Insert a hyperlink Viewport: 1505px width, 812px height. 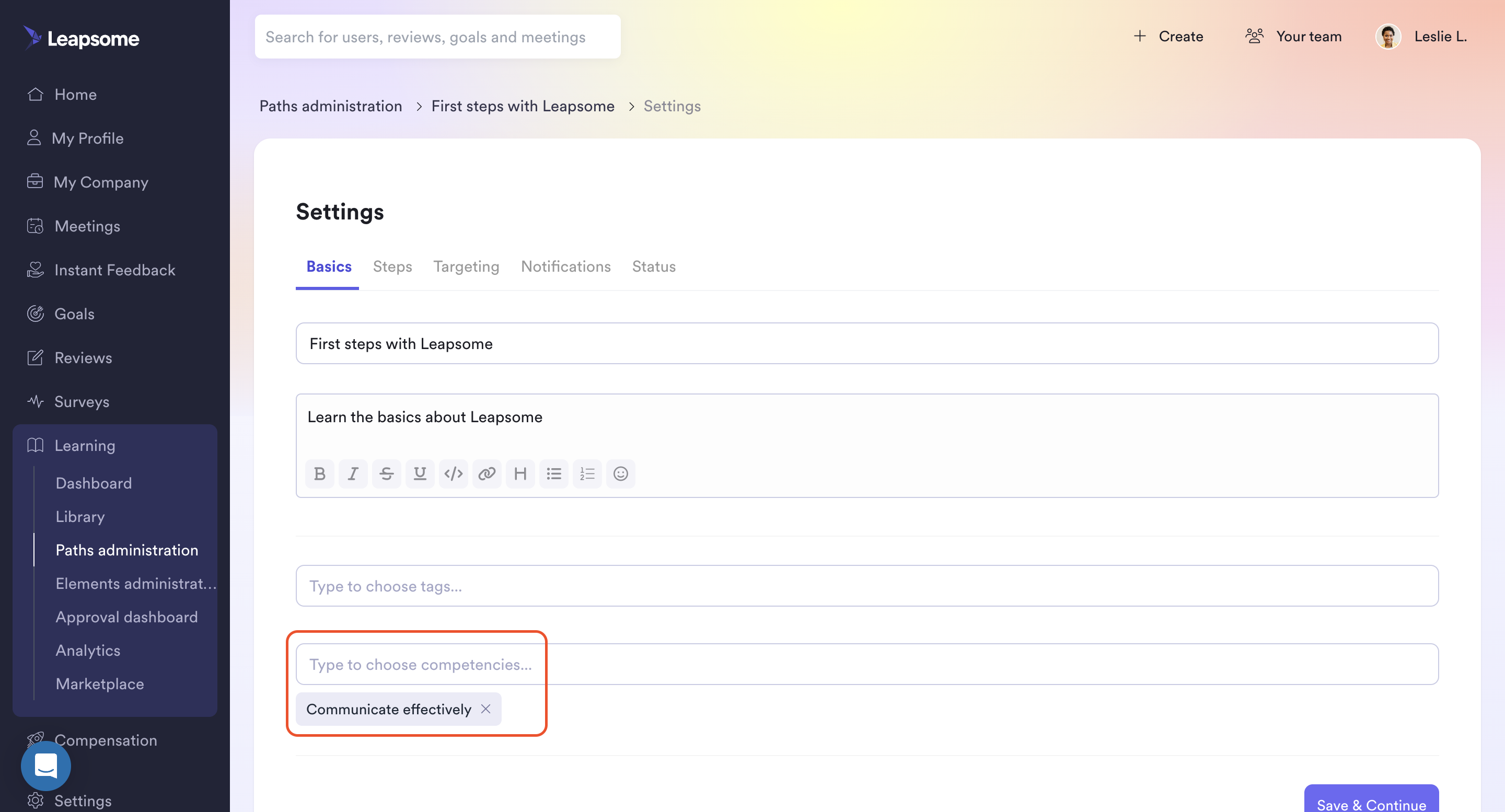[x=487, y=473]
